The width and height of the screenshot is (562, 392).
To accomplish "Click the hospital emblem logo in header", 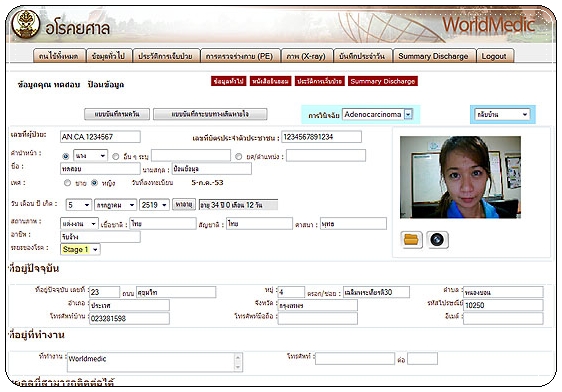I will [x=25, y=24].
